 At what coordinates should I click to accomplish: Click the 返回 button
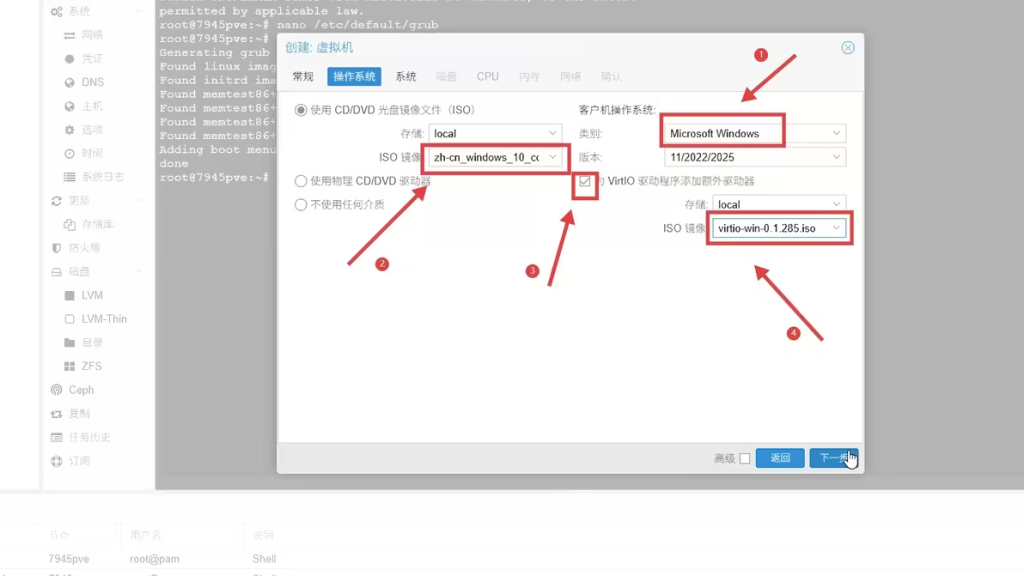[x=780, y=458]
